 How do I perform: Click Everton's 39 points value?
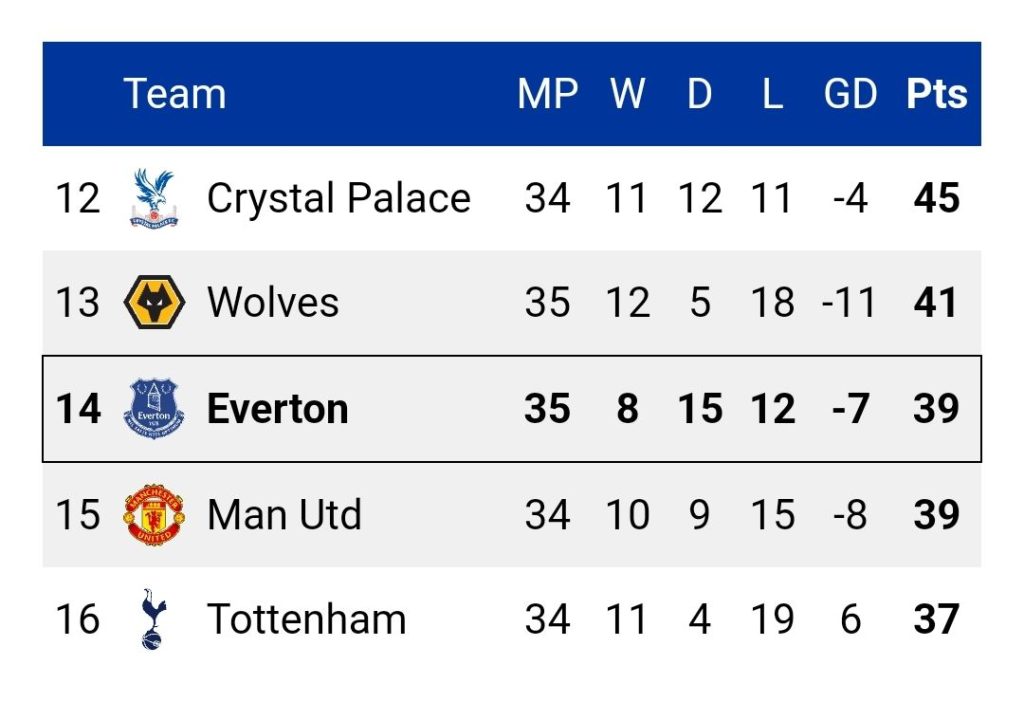(x=936, y=409)
